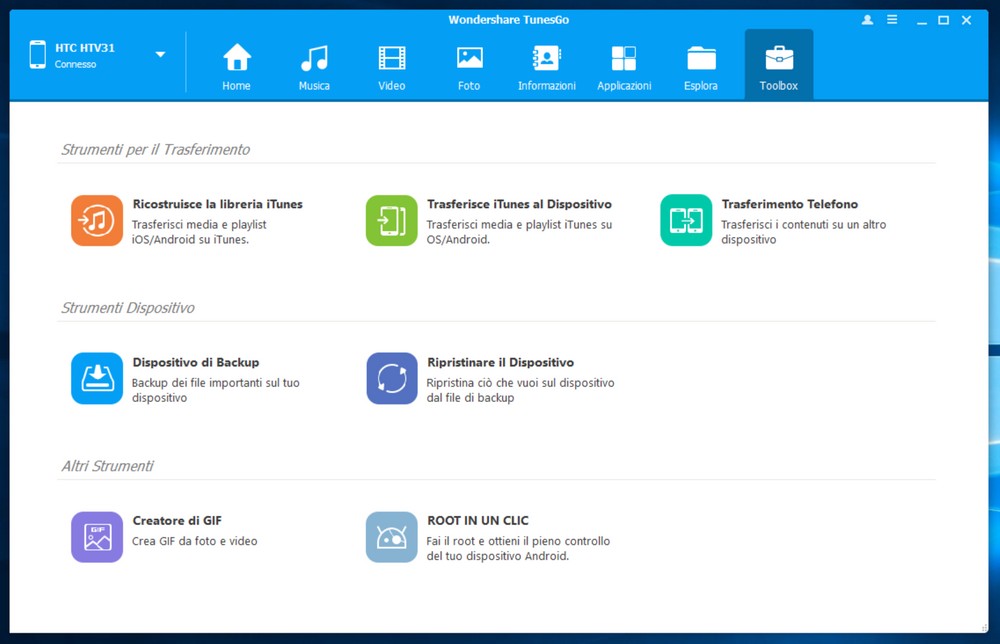Click the 'Connesso' status text
The width and height of the screenshot is (1000, 644).
click(75, 64)
